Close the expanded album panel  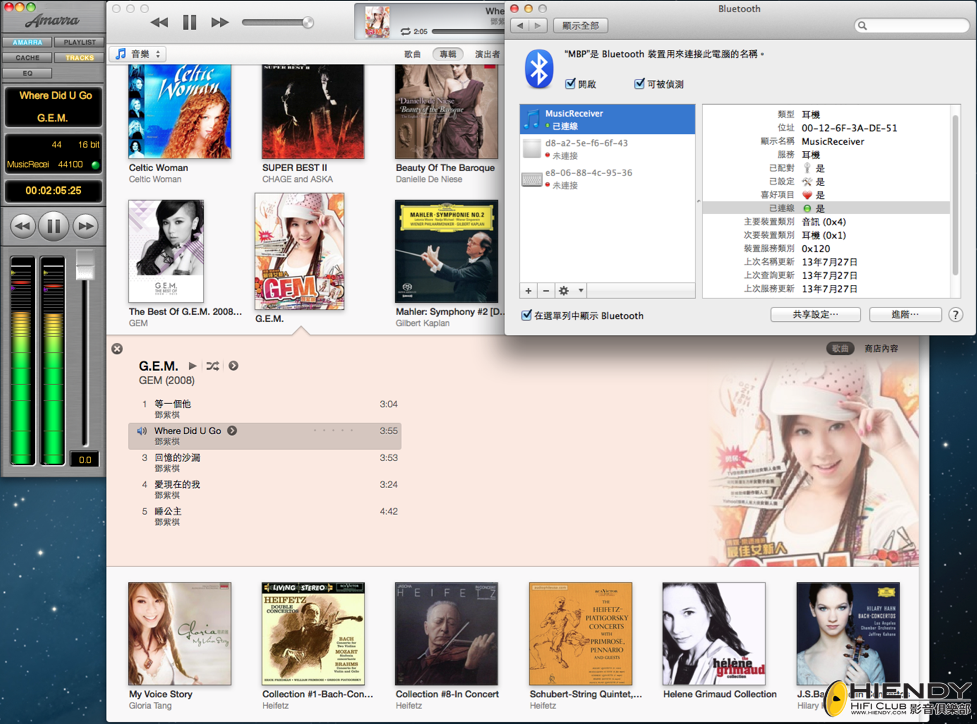pos(117,349)
